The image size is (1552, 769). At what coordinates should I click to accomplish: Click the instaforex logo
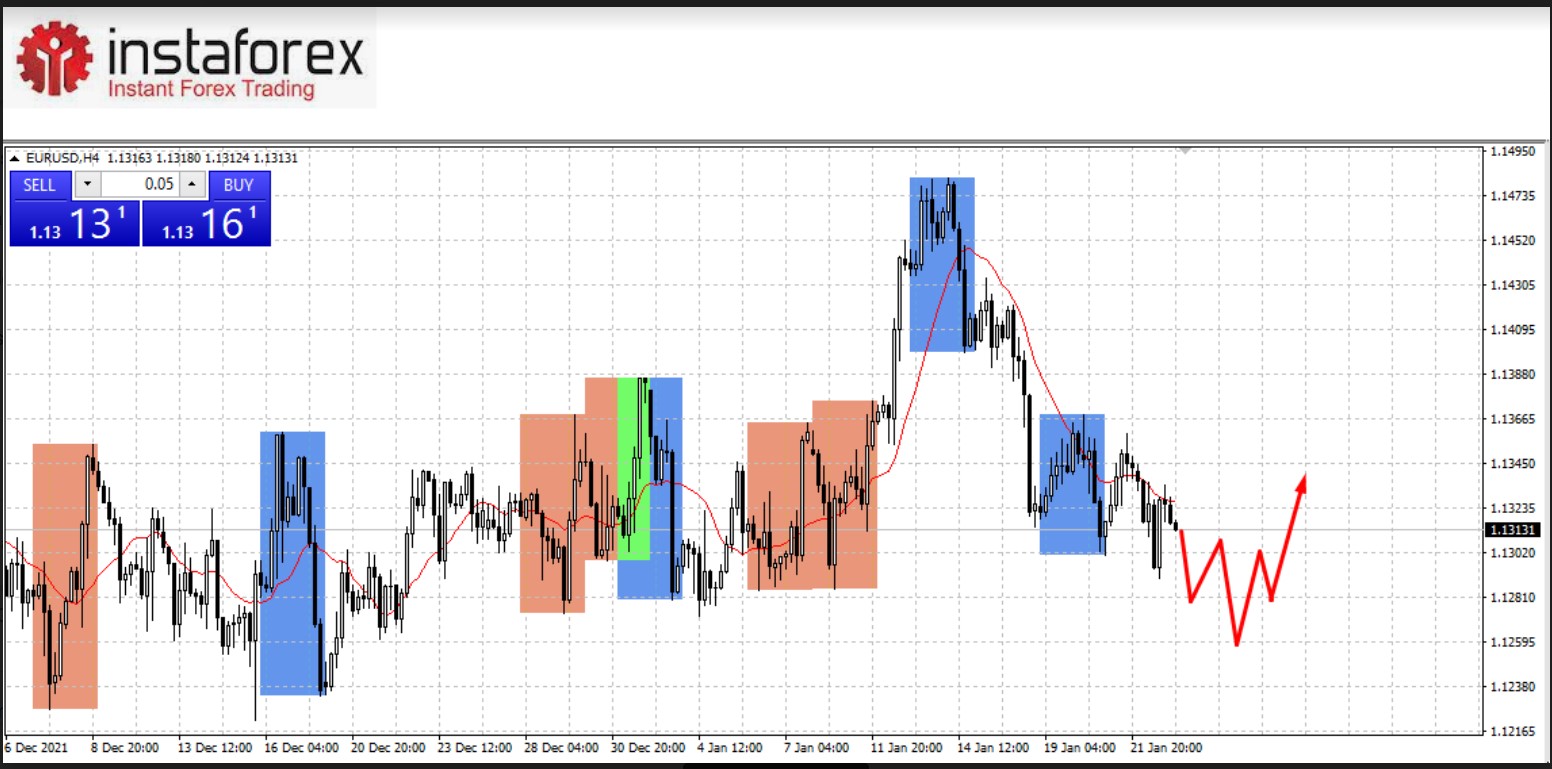(x=190, y=60)
